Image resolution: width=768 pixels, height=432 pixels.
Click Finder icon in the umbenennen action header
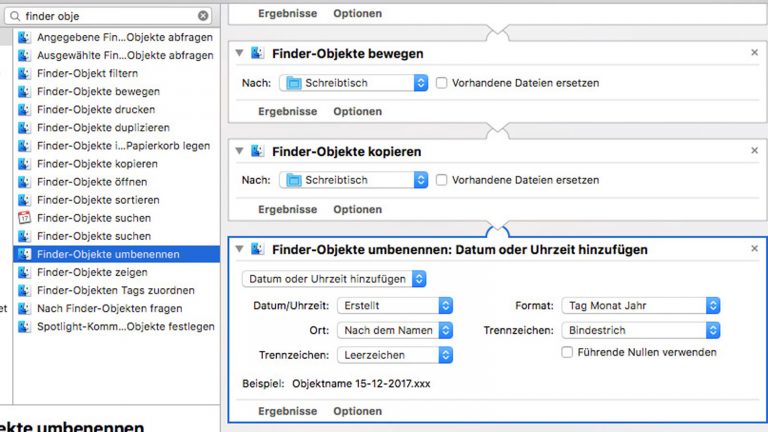[x=258, y=249]
